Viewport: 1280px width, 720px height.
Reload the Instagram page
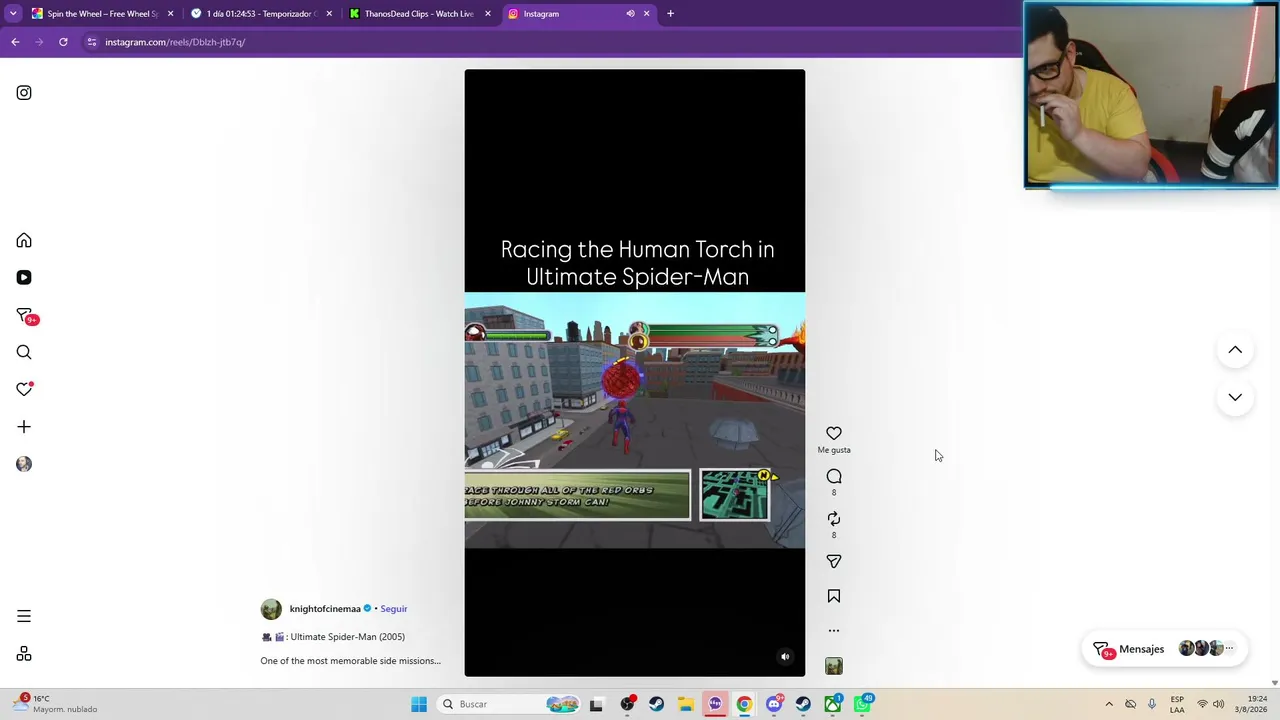[63, 42]
